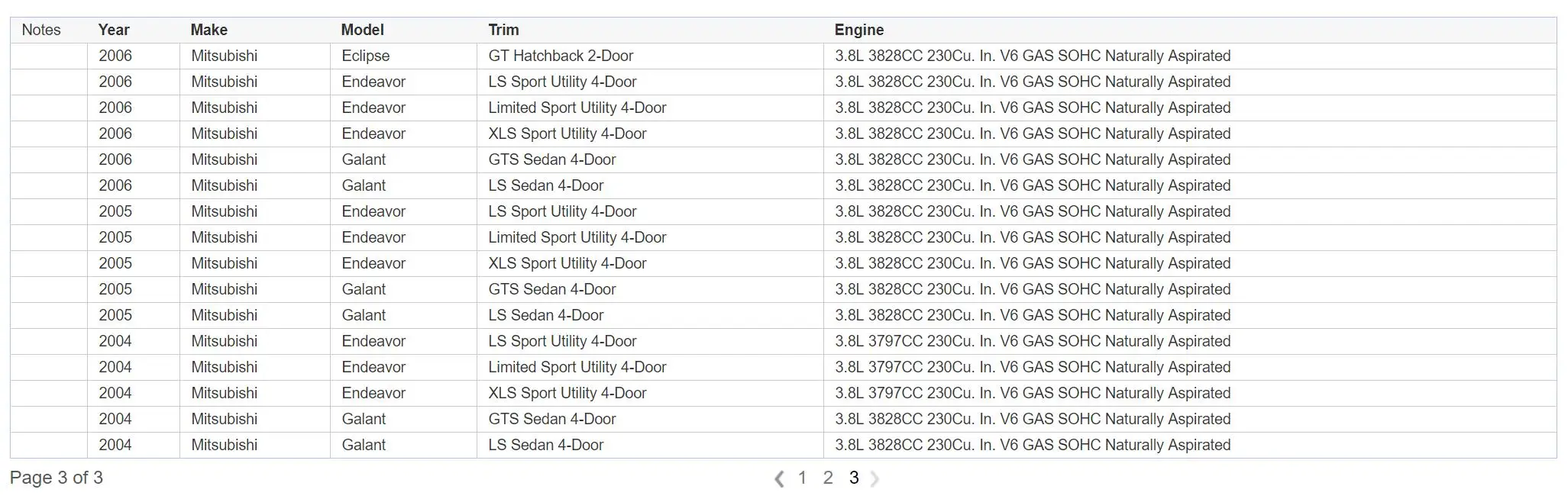This screenshot has width=1568, height=499.
Task: Select current page 3 in pagination
Action: [x=854, y=478]
